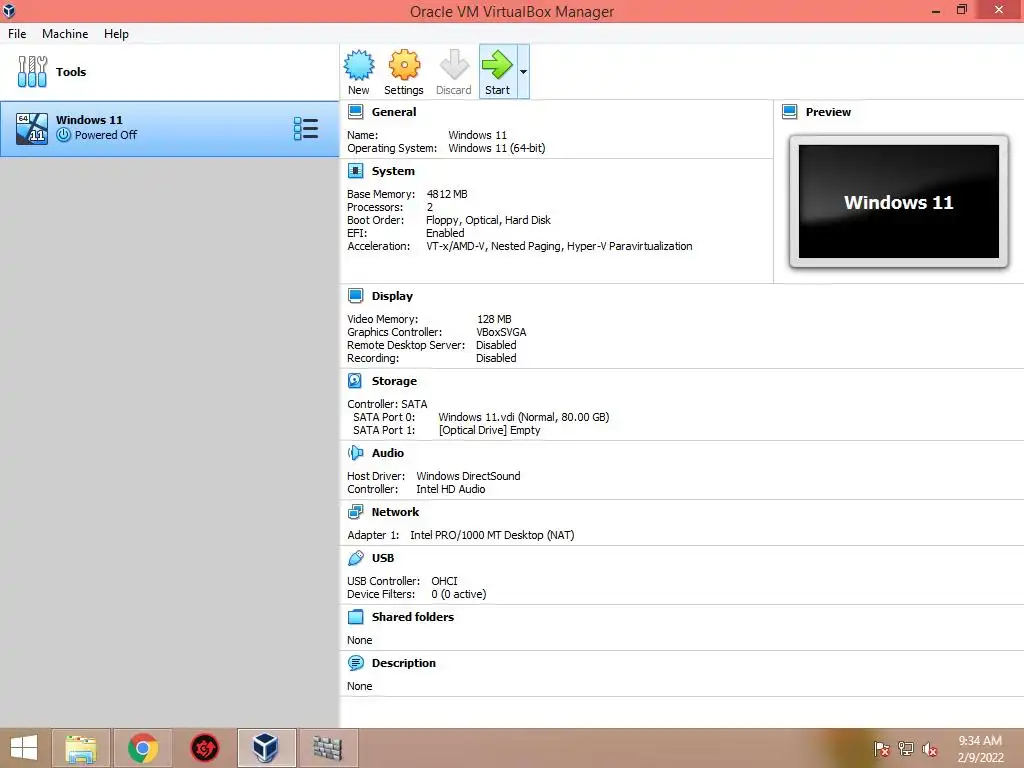Click the Windows 11 preview thumbnail
Viewport: 1024px width, 768px height.
pos(899,202)
